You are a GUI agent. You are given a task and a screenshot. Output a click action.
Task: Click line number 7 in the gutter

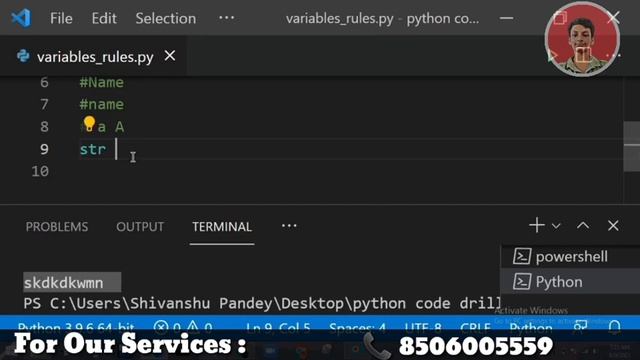click(x=44, y=104)
